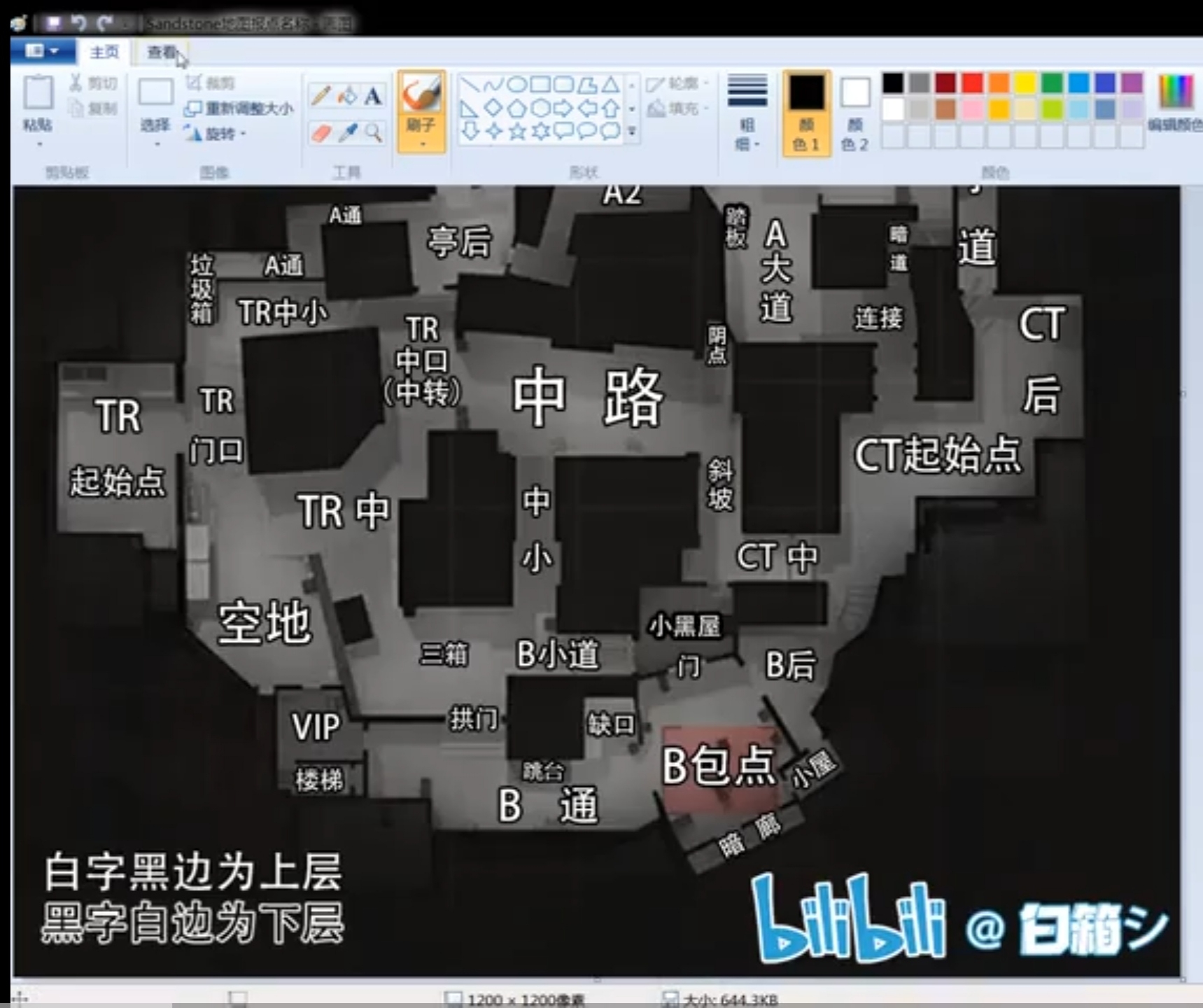Open the 粗细 (Size) line thickness dropdown
Screen dimensions: 1203x1008
click(x=747, y=112)
